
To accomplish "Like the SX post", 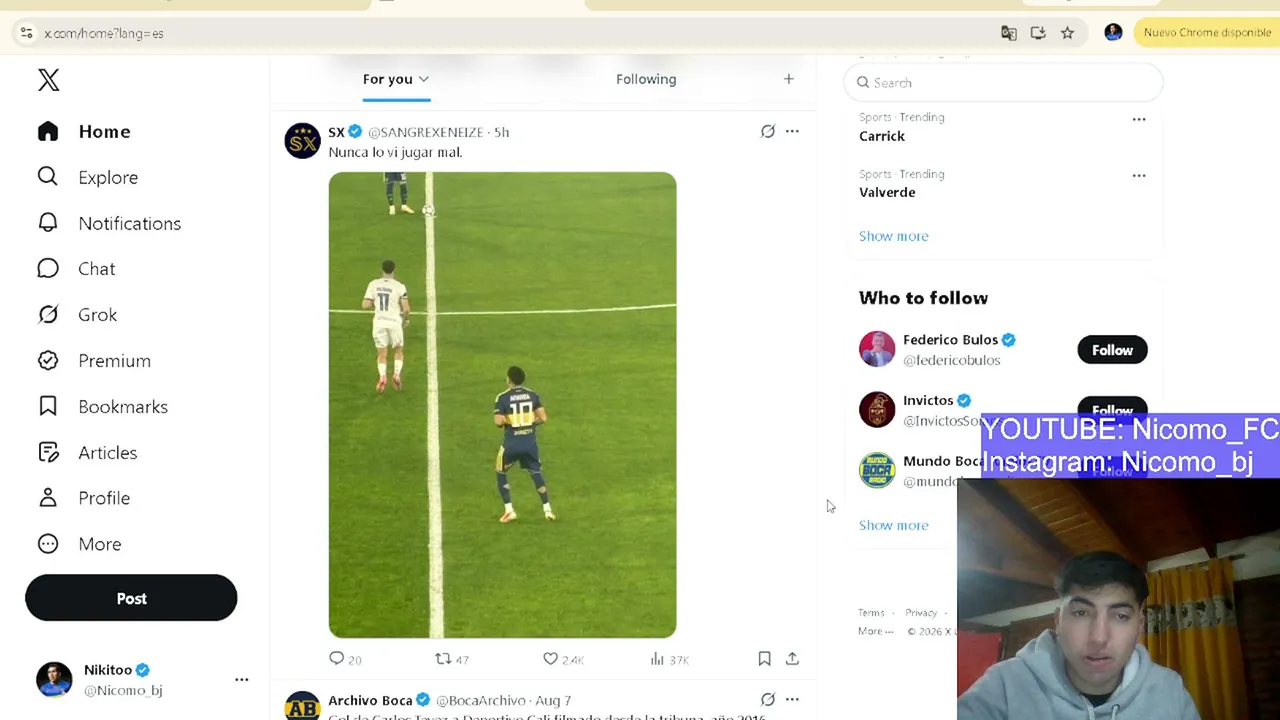I will click(550, 659).
